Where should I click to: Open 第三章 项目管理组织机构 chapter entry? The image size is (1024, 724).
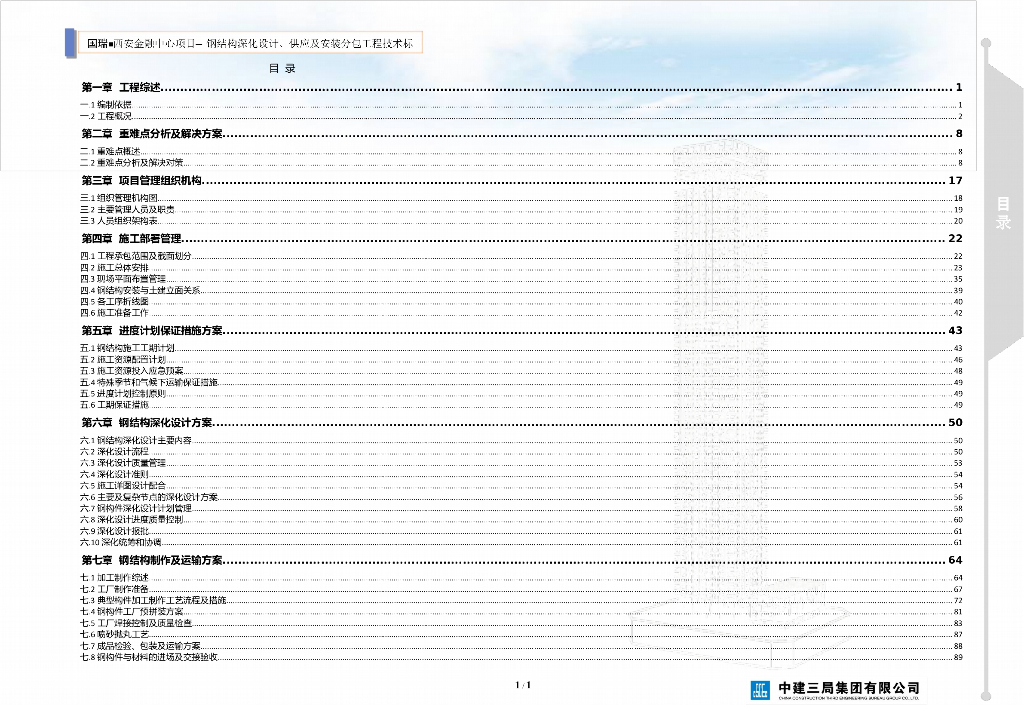pyautogui.click(x=521, y=181)
